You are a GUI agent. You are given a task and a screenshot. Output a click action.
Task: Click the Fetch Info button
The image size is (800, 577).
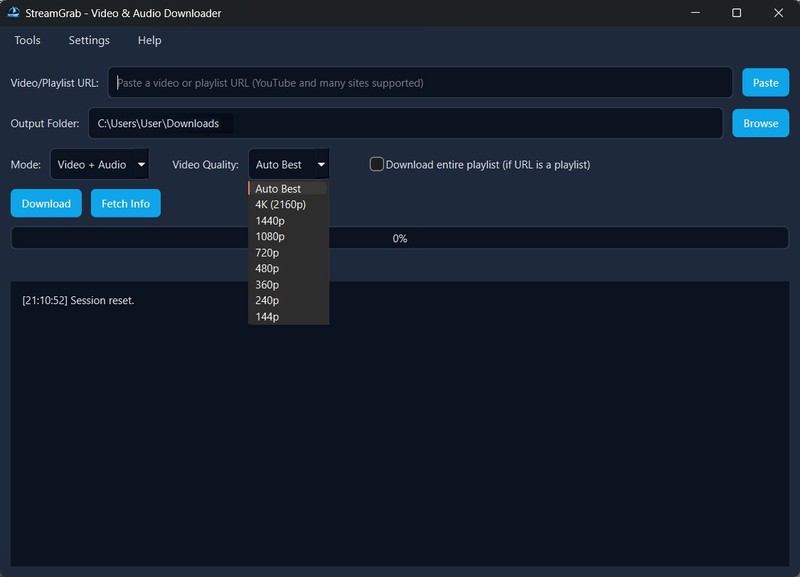coord(126,204)
